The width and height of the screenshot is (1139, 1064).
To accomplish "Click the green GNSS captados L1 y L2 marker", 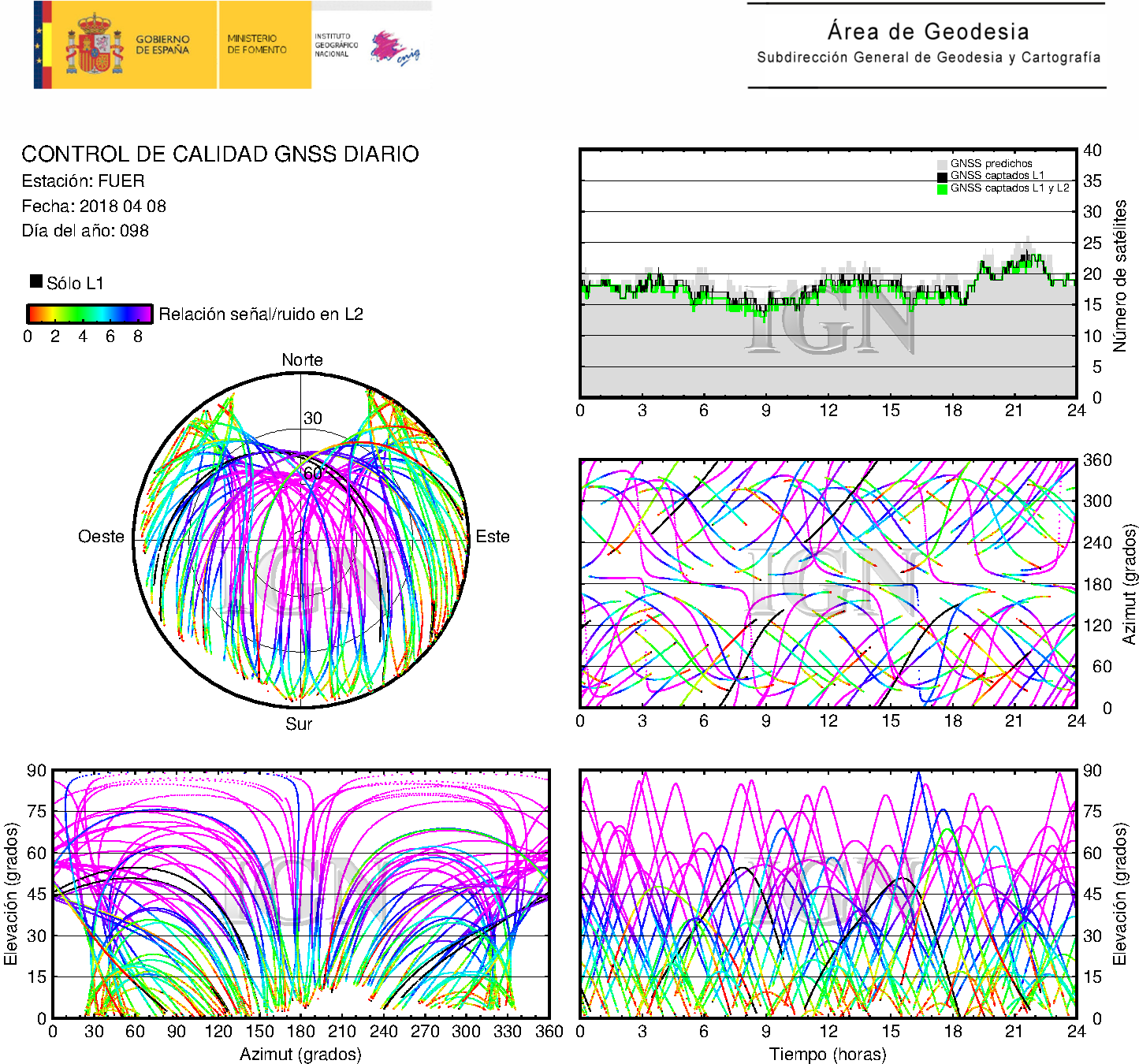I will 942,189.
